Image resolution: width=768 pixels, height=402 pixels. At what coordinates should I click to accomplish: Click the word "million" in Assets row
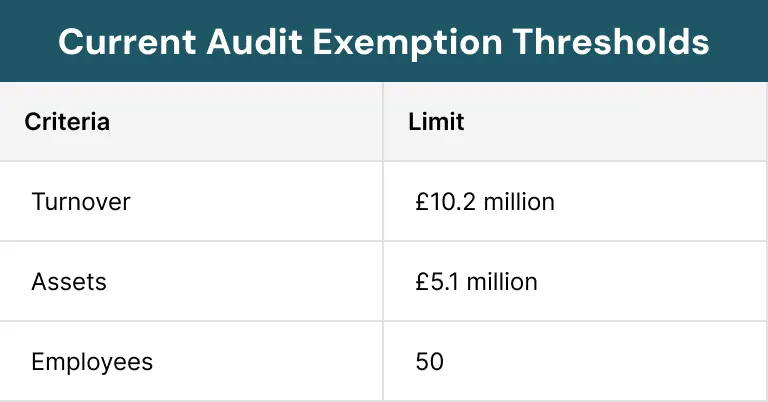[x=502, y=282]
